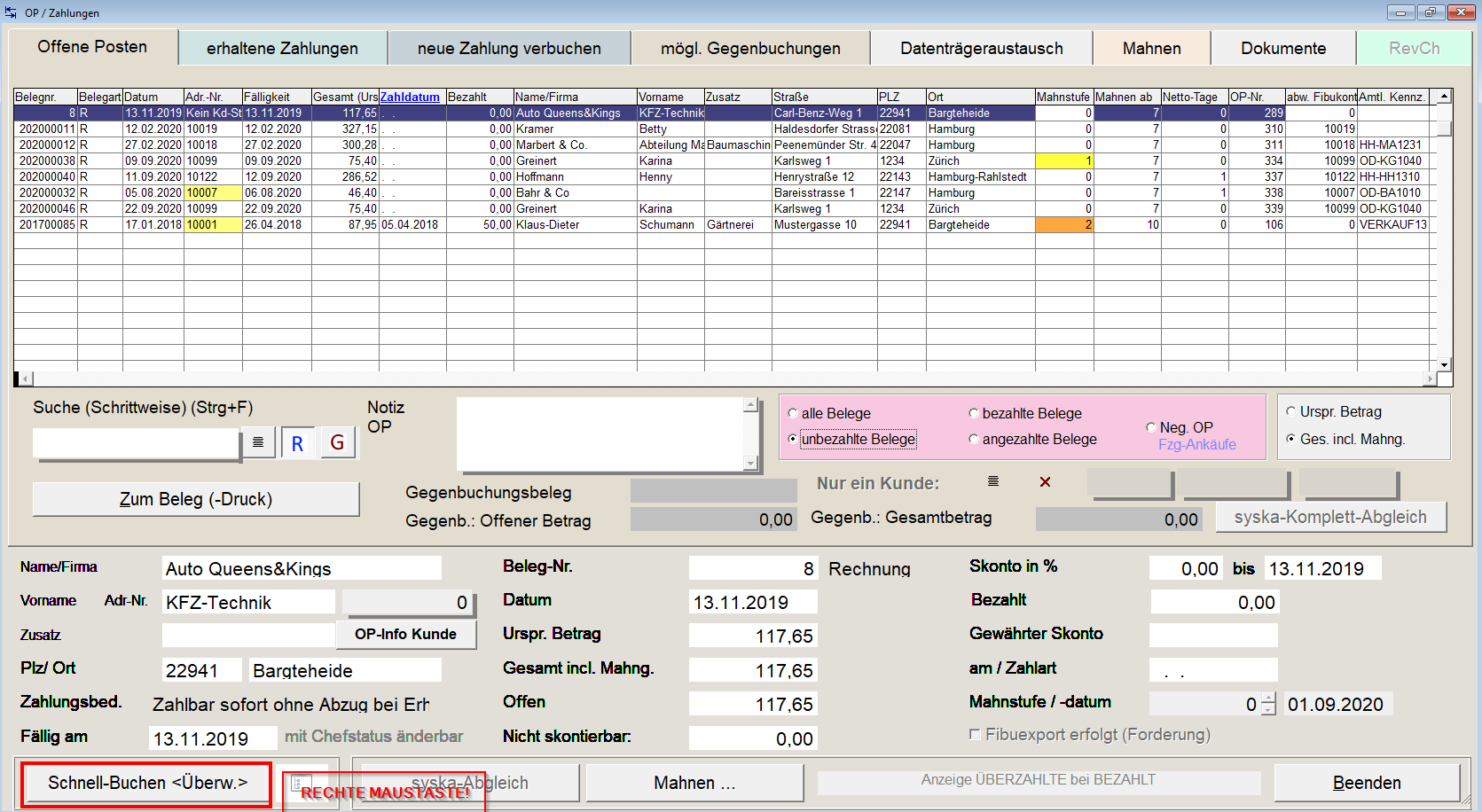The image size is (1482, 812).
Task: Select the Neg. OP radio option
Action: (x=1151, y=427)
